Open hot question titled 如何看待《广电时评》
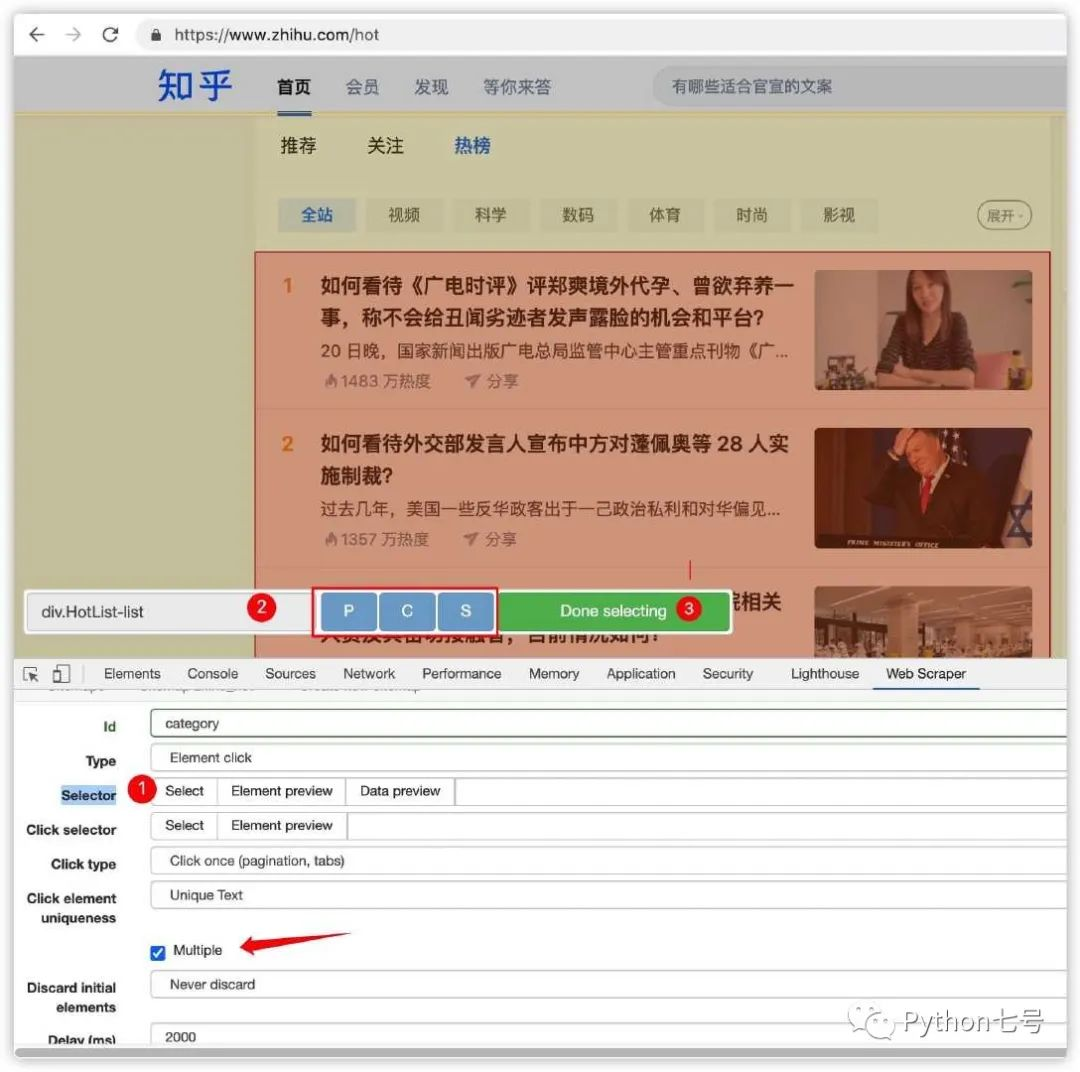 pyautogui.click(x=557, y=301)
